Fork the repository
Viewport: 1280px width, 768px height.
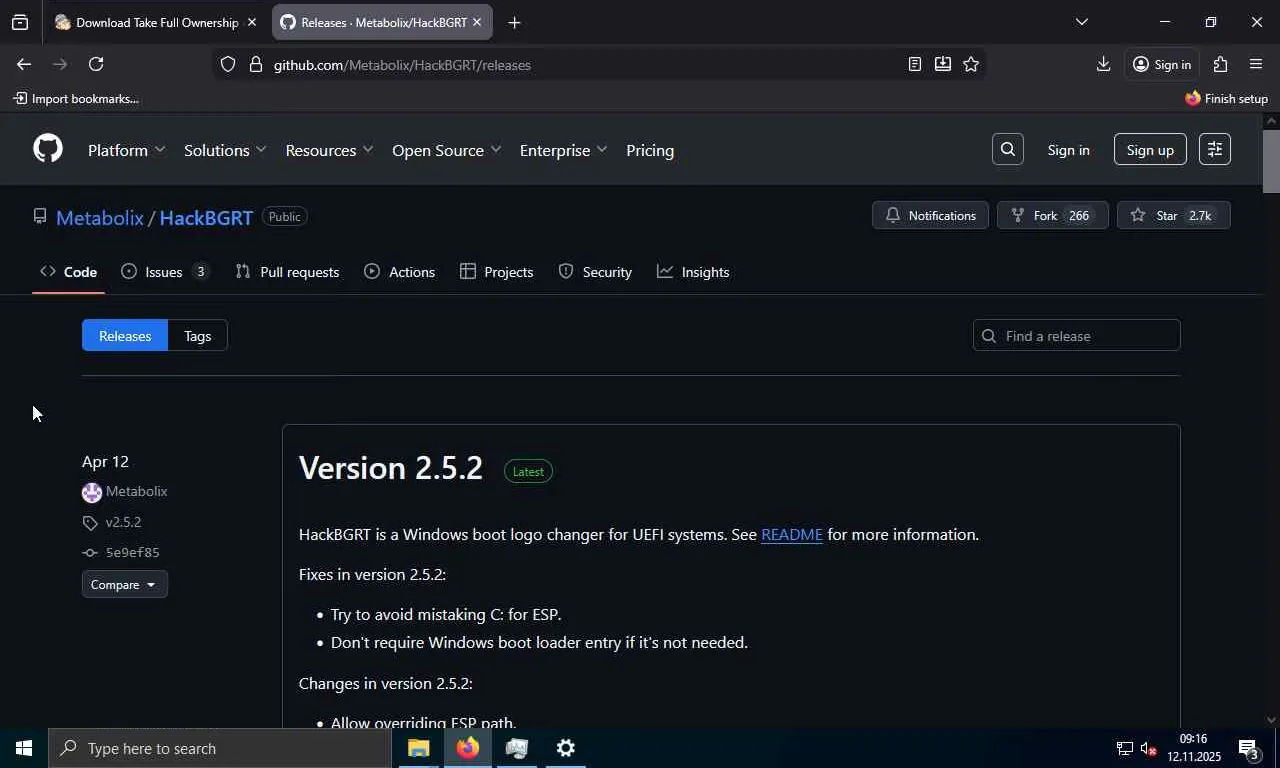click(x=1052, y=215)
